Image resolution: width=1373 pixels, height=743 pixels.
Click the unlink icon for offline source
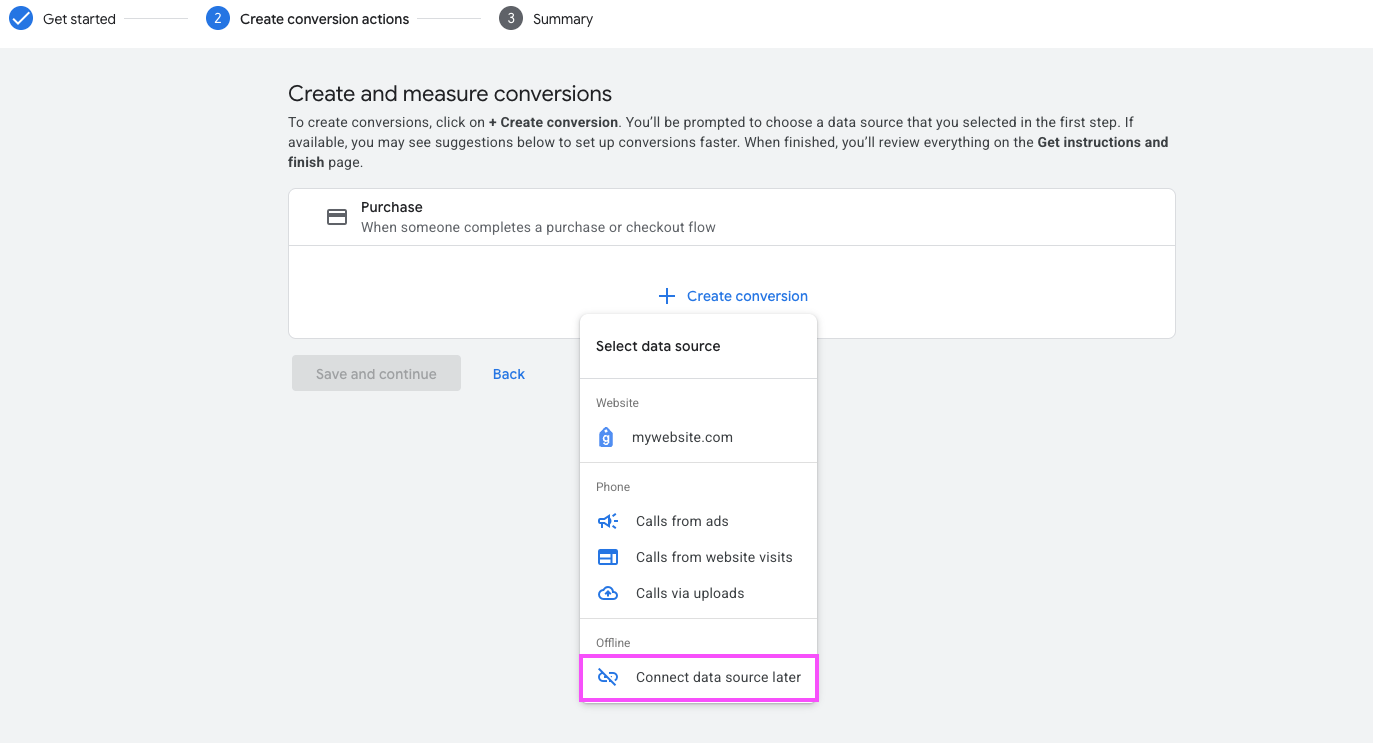click(608, 677)
